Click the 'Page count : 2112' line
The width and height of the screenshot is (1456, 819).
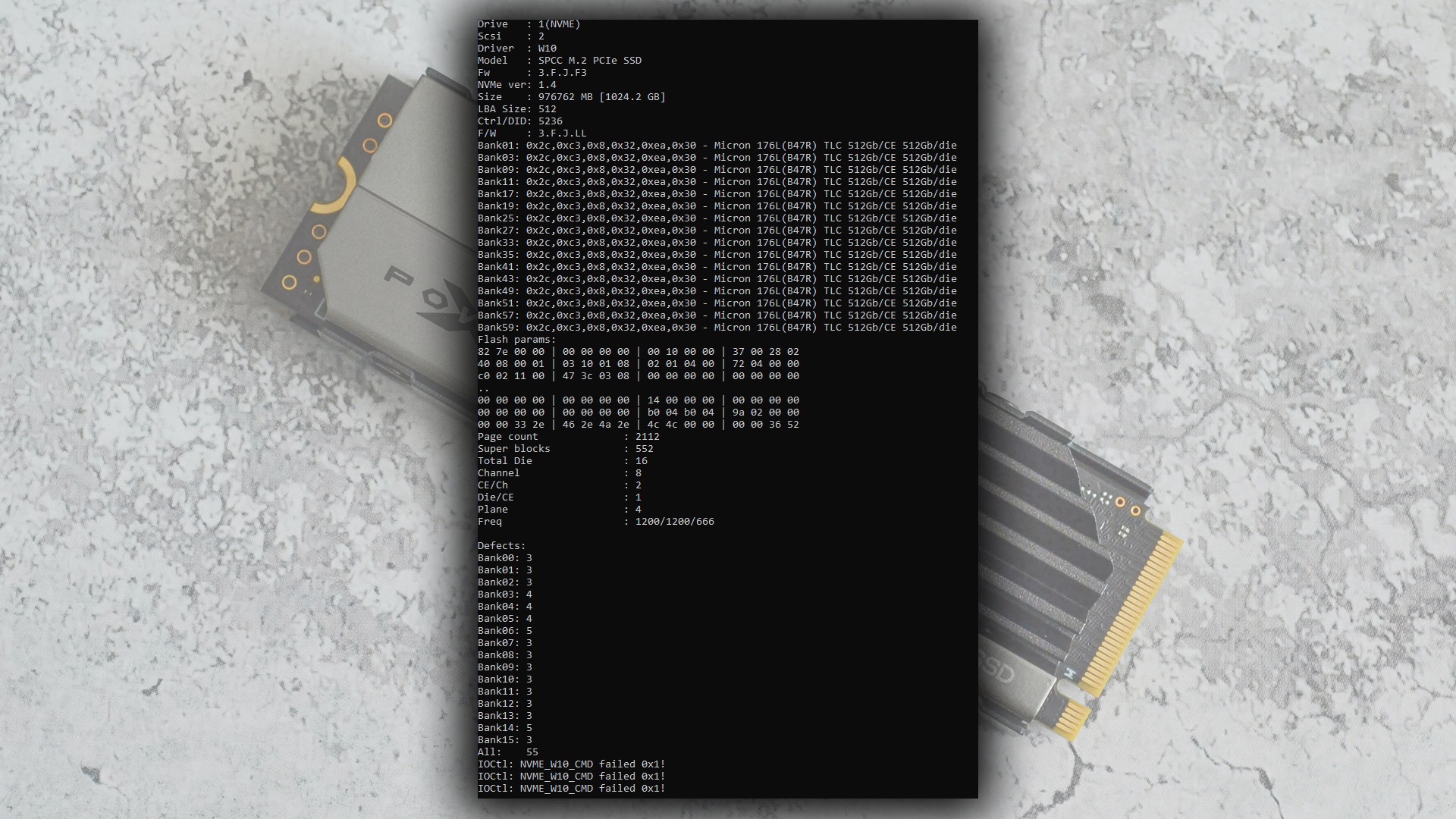tap(569, 437)
